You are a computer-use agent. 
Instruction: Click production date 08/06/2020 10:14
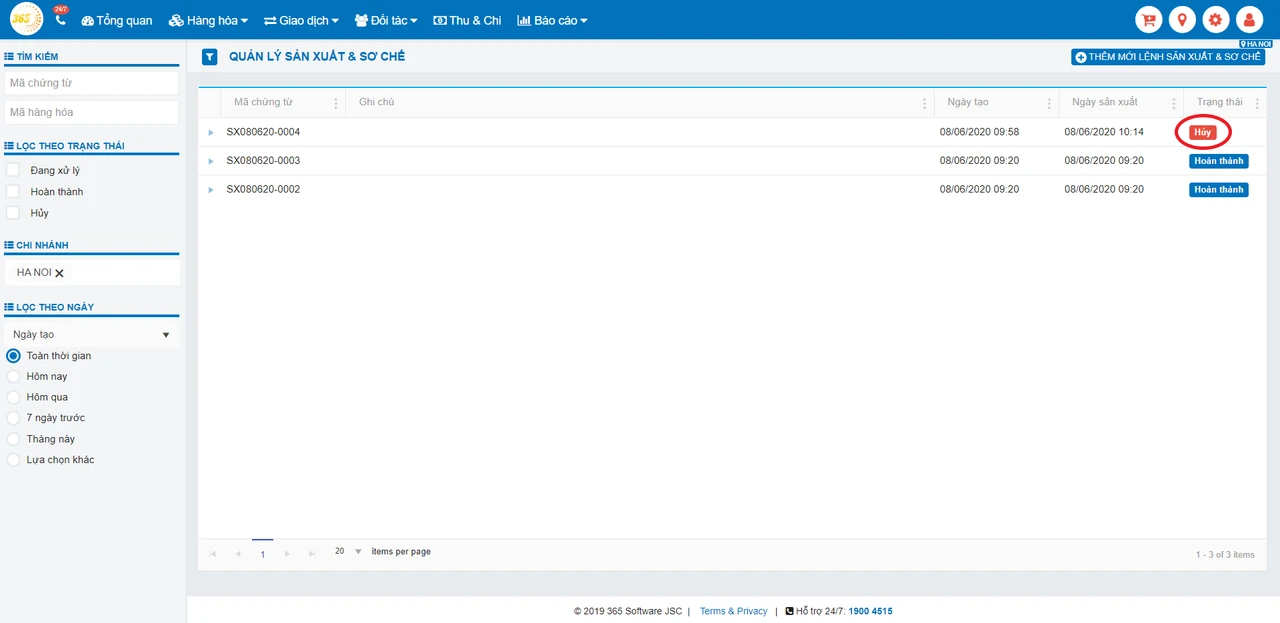pyautogui.click(x=1104, y=132)
